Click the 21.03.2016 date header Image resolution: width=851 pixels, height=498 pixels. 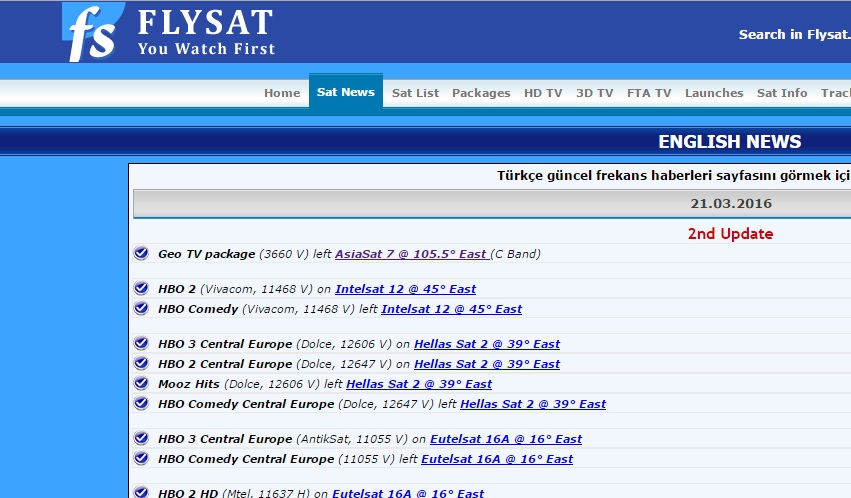(x=731, y=203)
